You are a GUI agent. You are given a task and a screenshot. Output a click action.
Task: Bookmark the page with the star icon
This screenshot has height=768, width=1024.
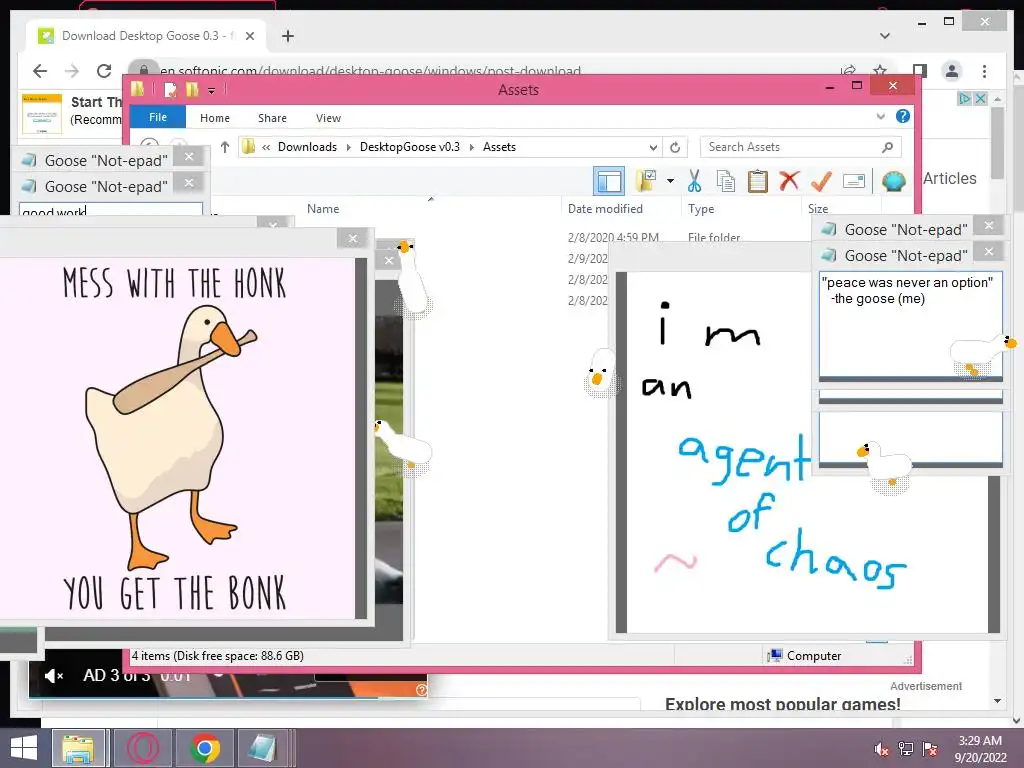(880, 71)
